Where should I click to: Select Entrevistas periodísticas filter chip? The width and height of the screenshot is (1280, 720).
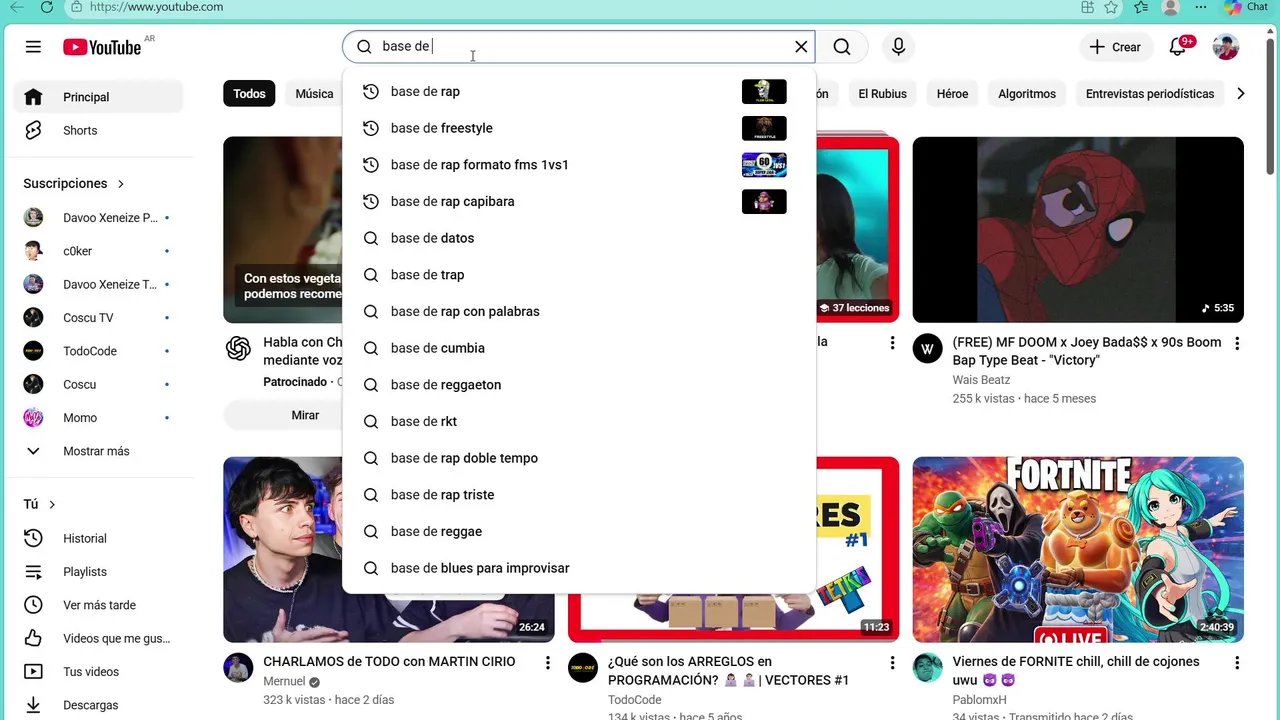(1150, 94)
